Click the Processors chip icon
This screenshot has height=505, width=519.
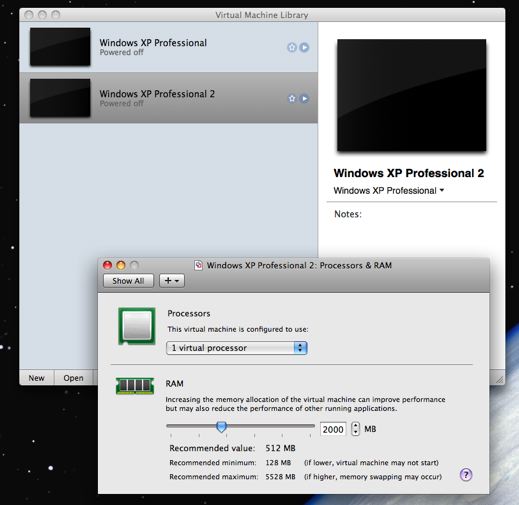pyautogui.click(x=137, y=326)
